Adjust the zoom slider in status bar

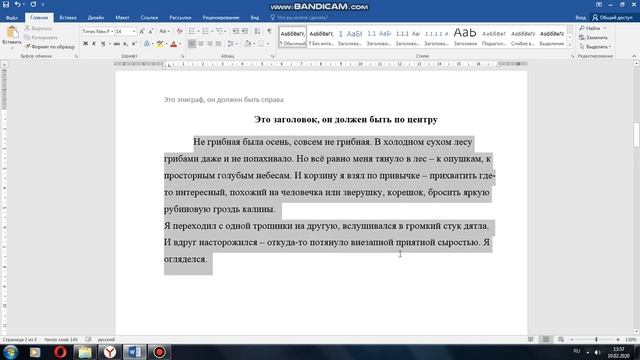pos(596,340)
